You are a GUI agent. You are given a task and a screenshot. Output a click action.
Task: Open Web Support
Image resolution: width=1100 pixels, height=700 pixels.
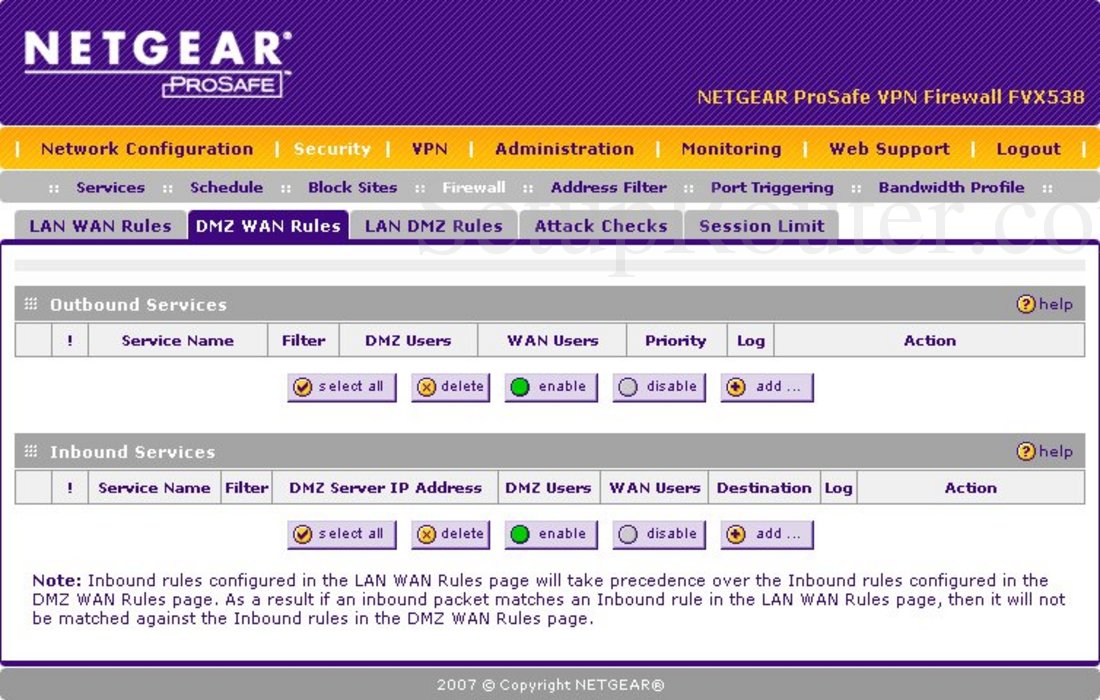click(888, 148)
